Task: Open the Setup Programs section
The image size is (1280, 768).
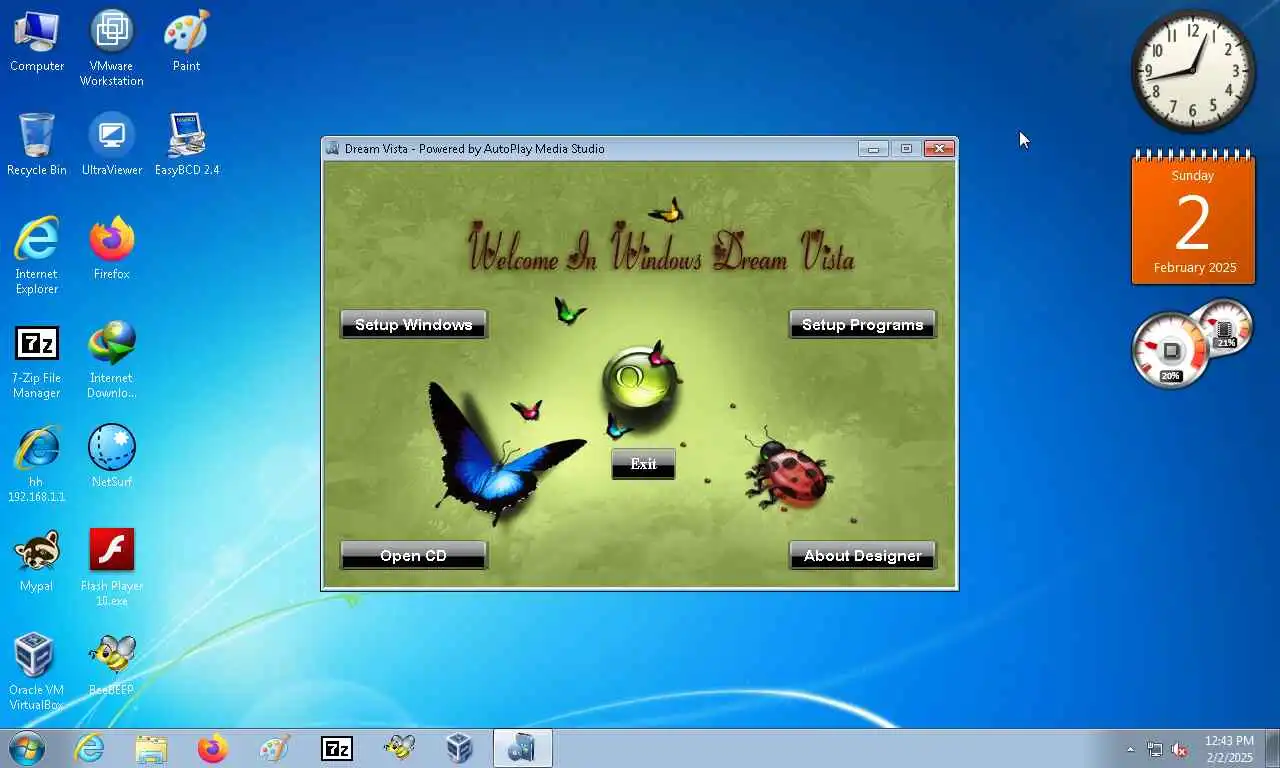Action: 862,324
